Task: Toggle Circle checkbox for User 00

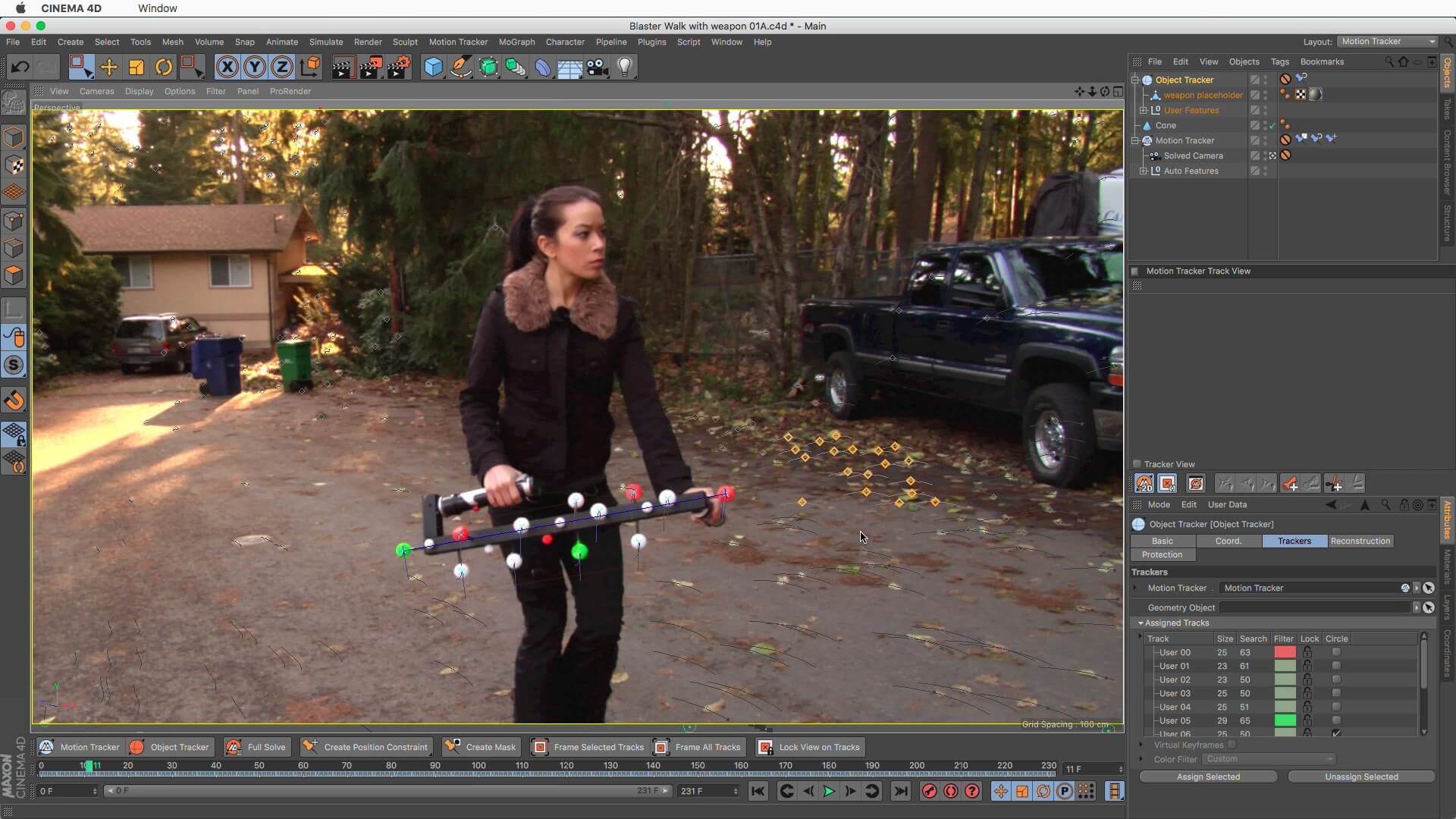Action: (1336, 652)
